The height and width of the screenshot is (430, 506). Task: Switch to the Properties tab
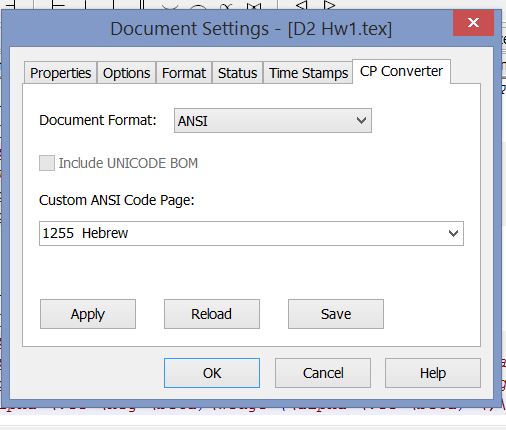(x=60, y=73)
